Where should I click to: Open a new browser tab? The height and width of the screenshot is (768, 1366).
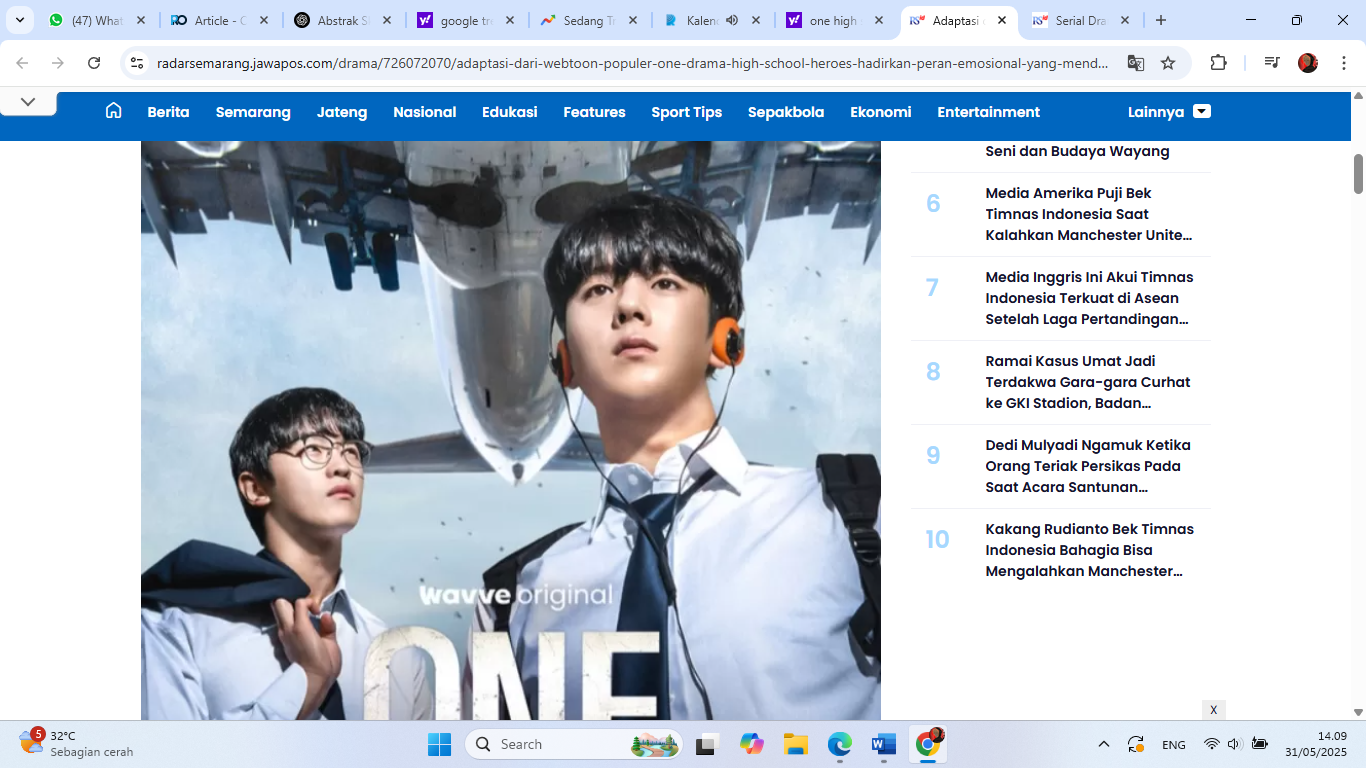coord(1161,20)
